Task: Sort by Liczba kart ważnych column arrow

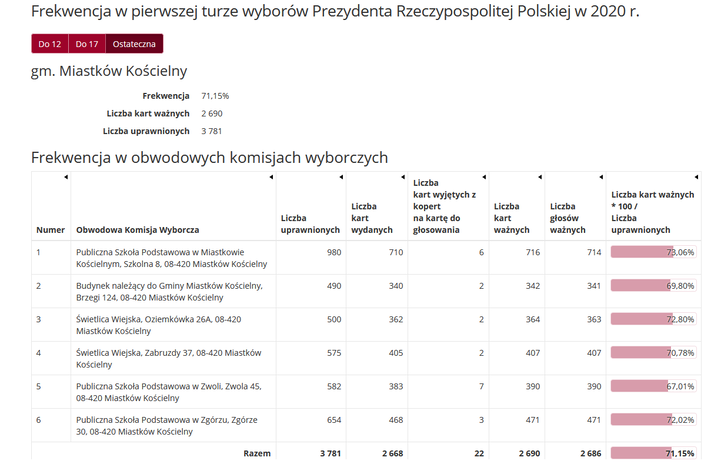Action: point(540,177)
